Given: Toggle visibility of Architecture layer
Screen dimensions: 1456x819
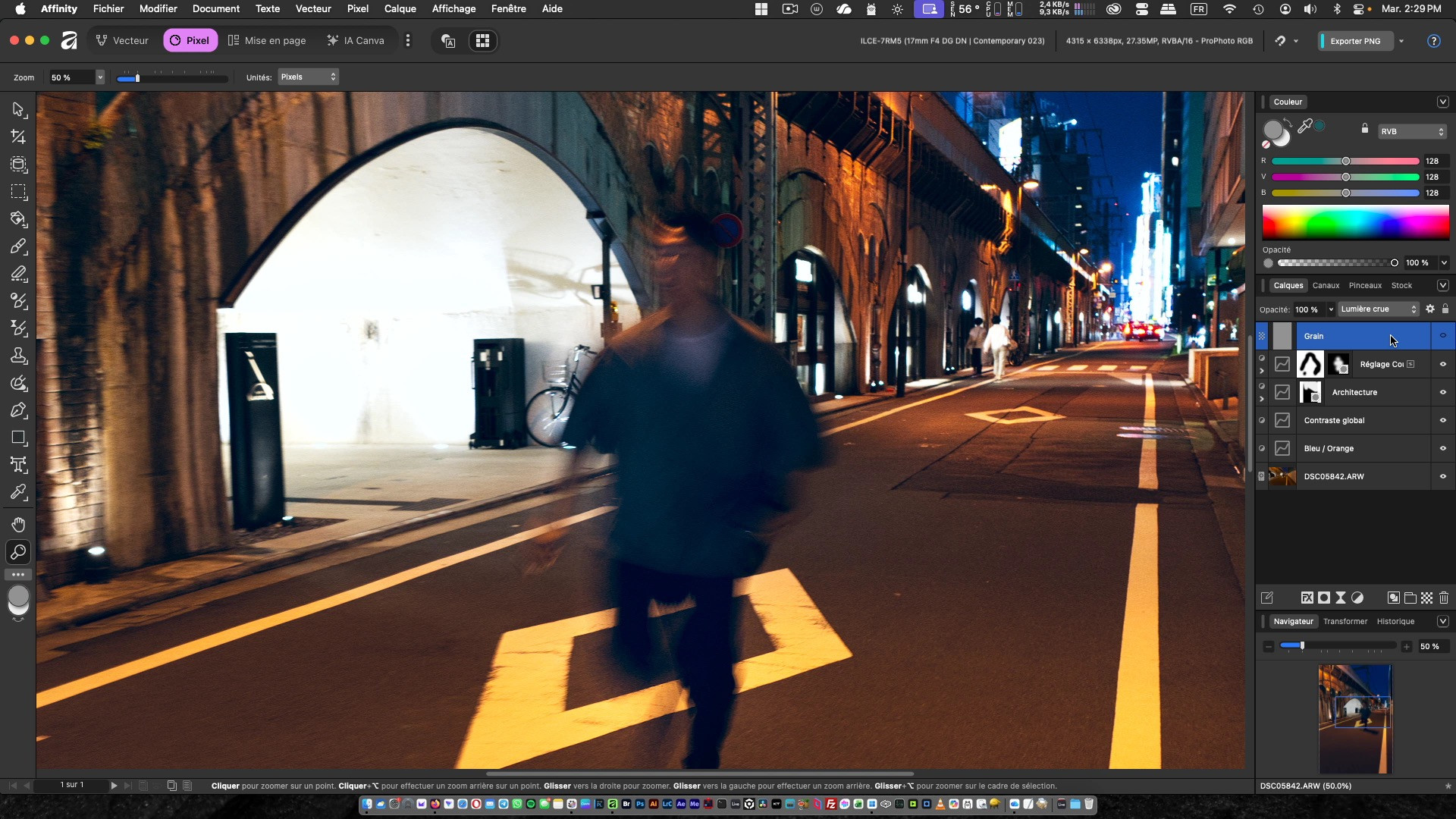Looking at the screenshot, I should click(1443, 392).
